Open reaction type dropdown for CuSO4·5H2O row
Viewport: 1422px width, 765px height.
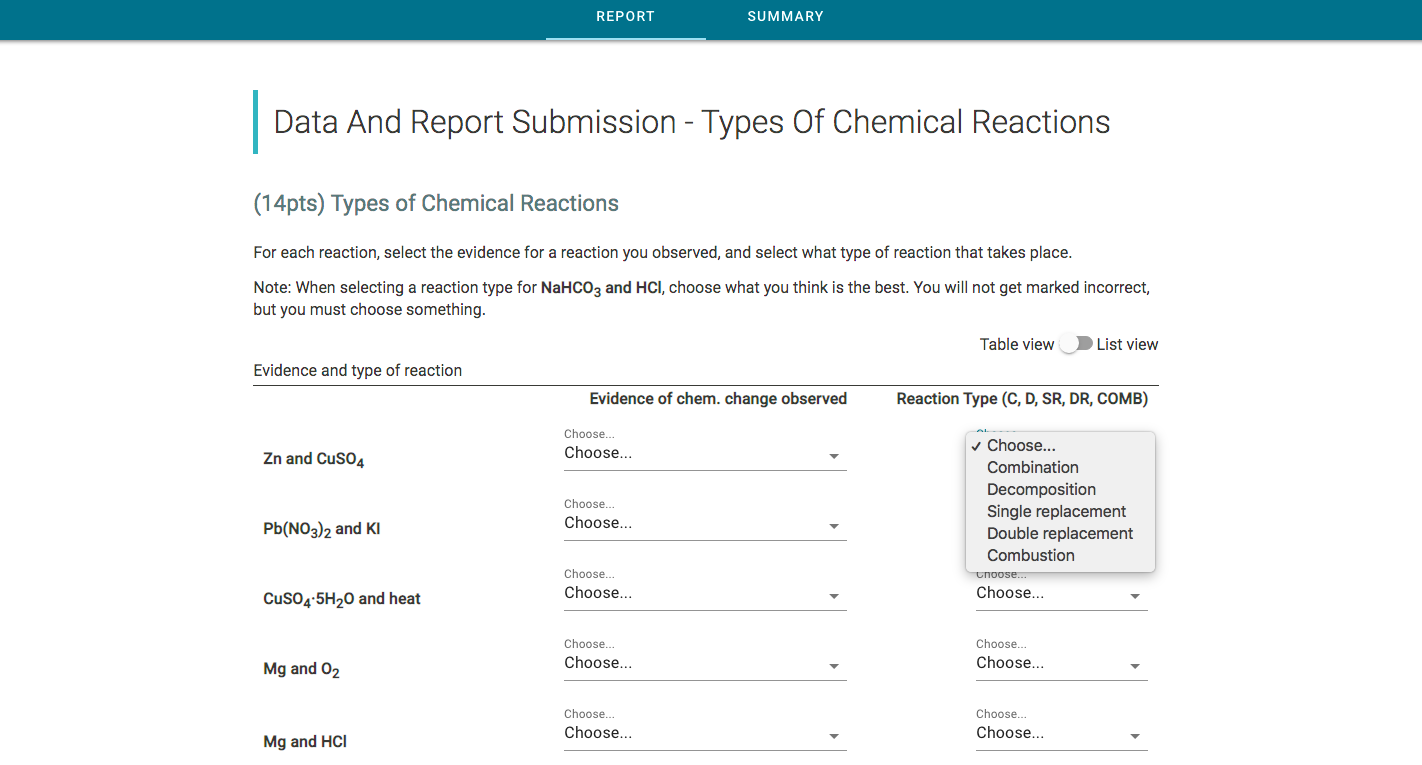point(1061,593)
